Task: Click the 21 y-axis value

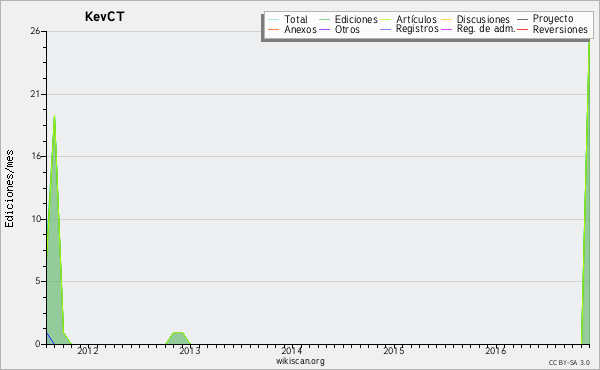Action: click(x=35, y=94)
